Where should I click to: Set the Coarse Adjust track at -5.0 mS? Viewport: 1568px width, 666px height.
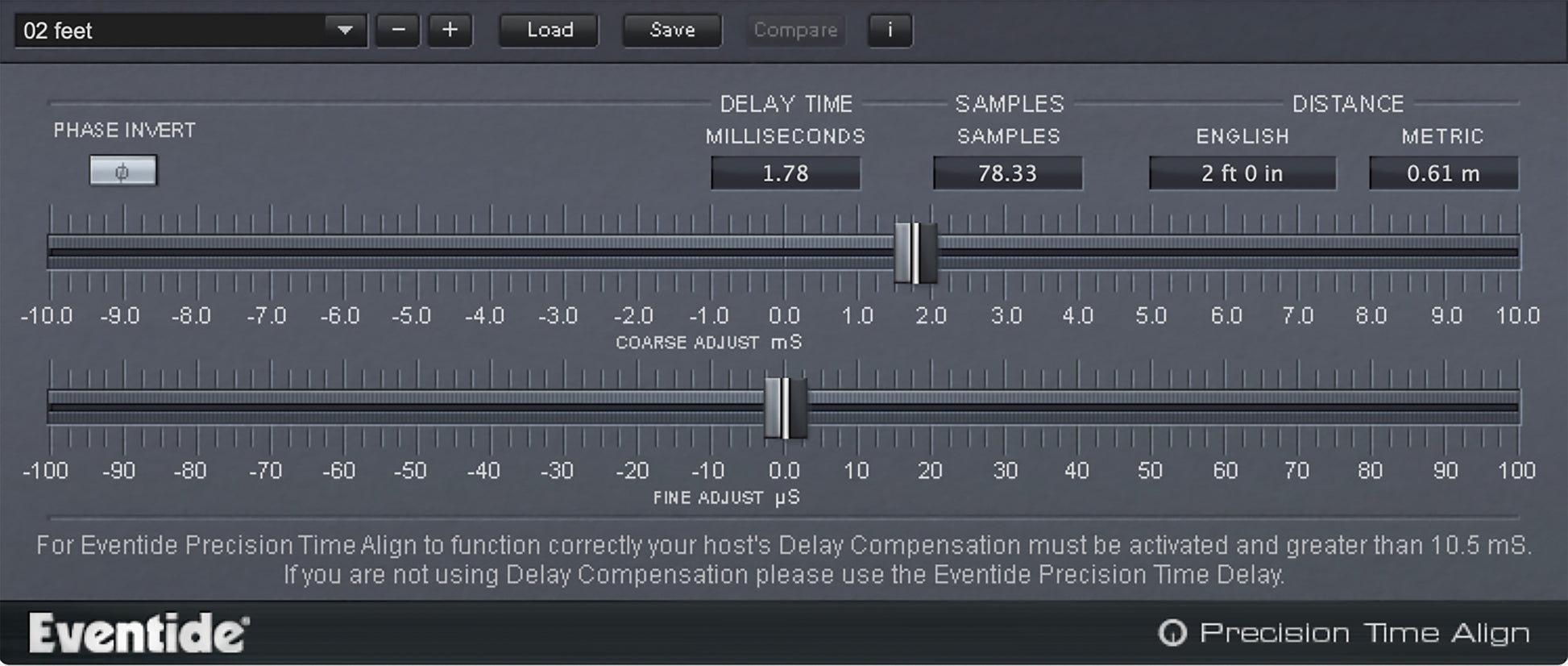[x=417, y=252]
